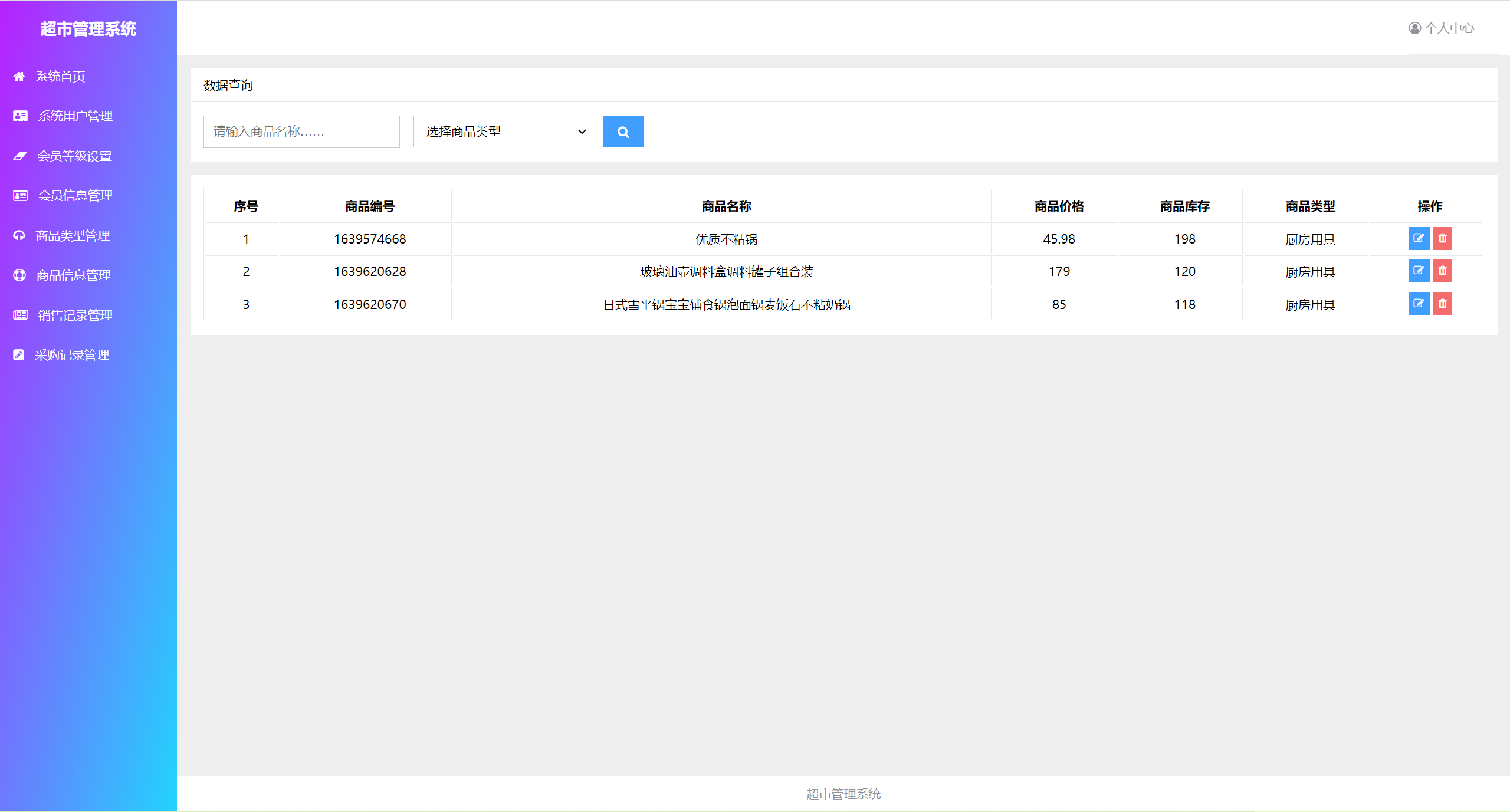The height and width of the screenshot is (812, 1510).
Task: Delete product number 1639620628
Action: 1442,271
